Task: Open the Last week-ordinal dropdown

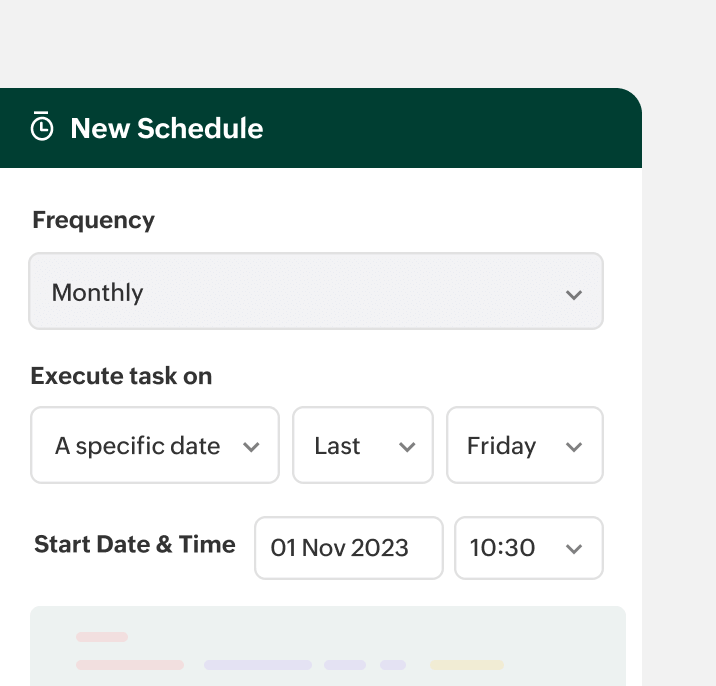Action: (362, 445)
